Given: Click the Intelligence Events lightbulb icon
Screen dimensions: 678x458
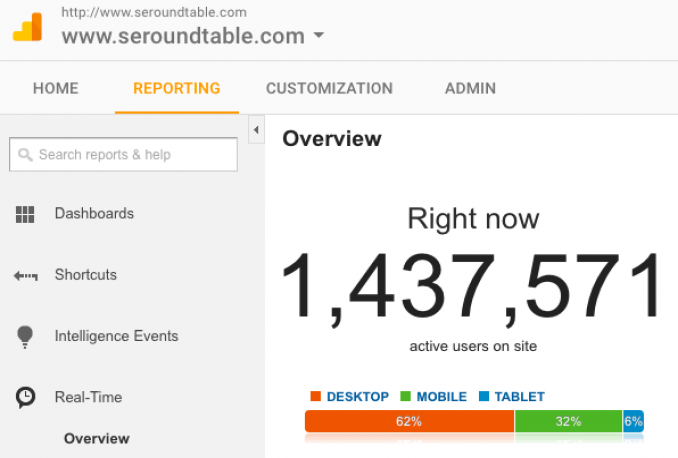Looking at the screenshot, I should tap(25, 337).
